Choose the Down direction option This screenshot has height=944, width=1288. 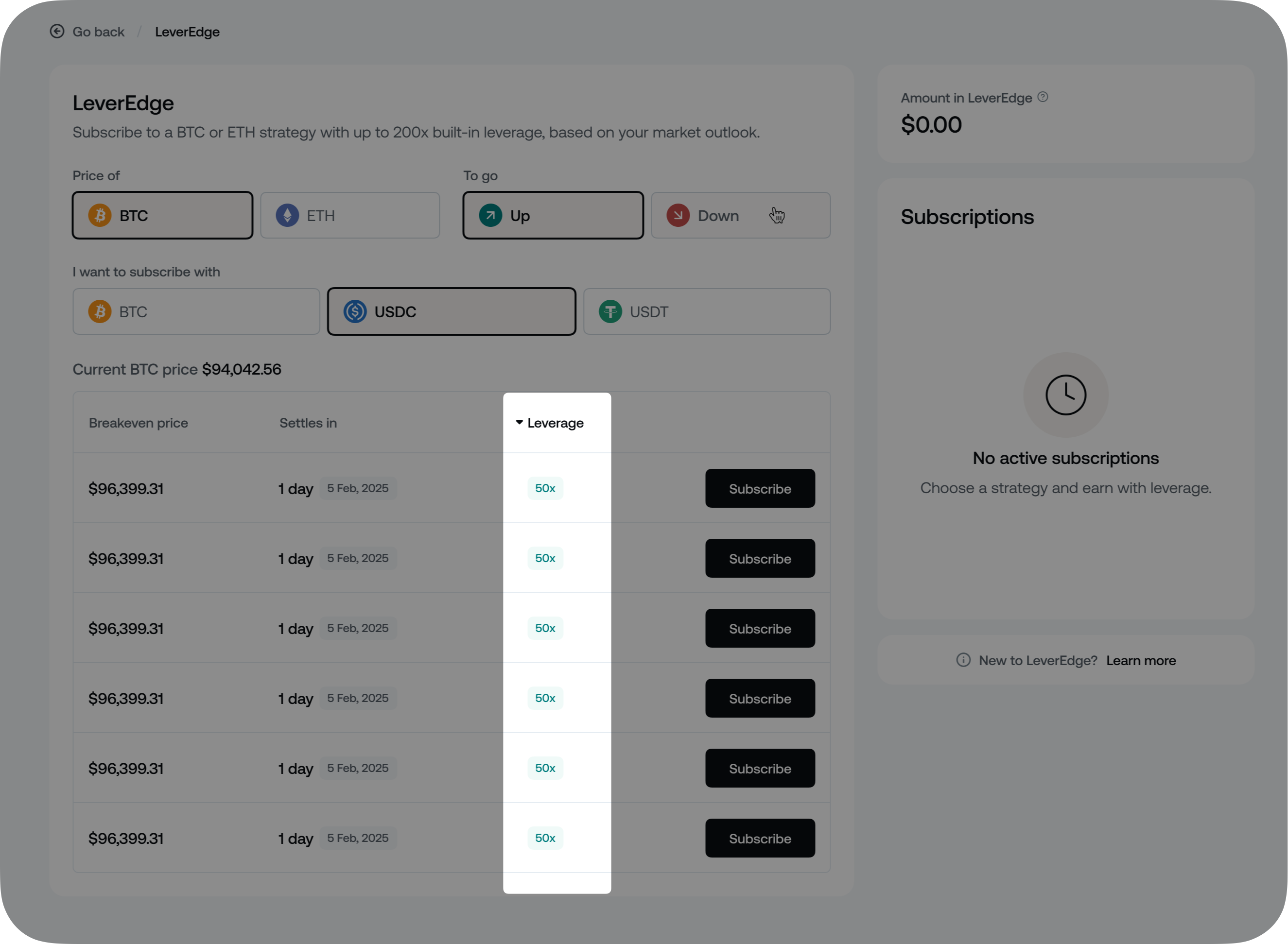click(x=740, y=215)
